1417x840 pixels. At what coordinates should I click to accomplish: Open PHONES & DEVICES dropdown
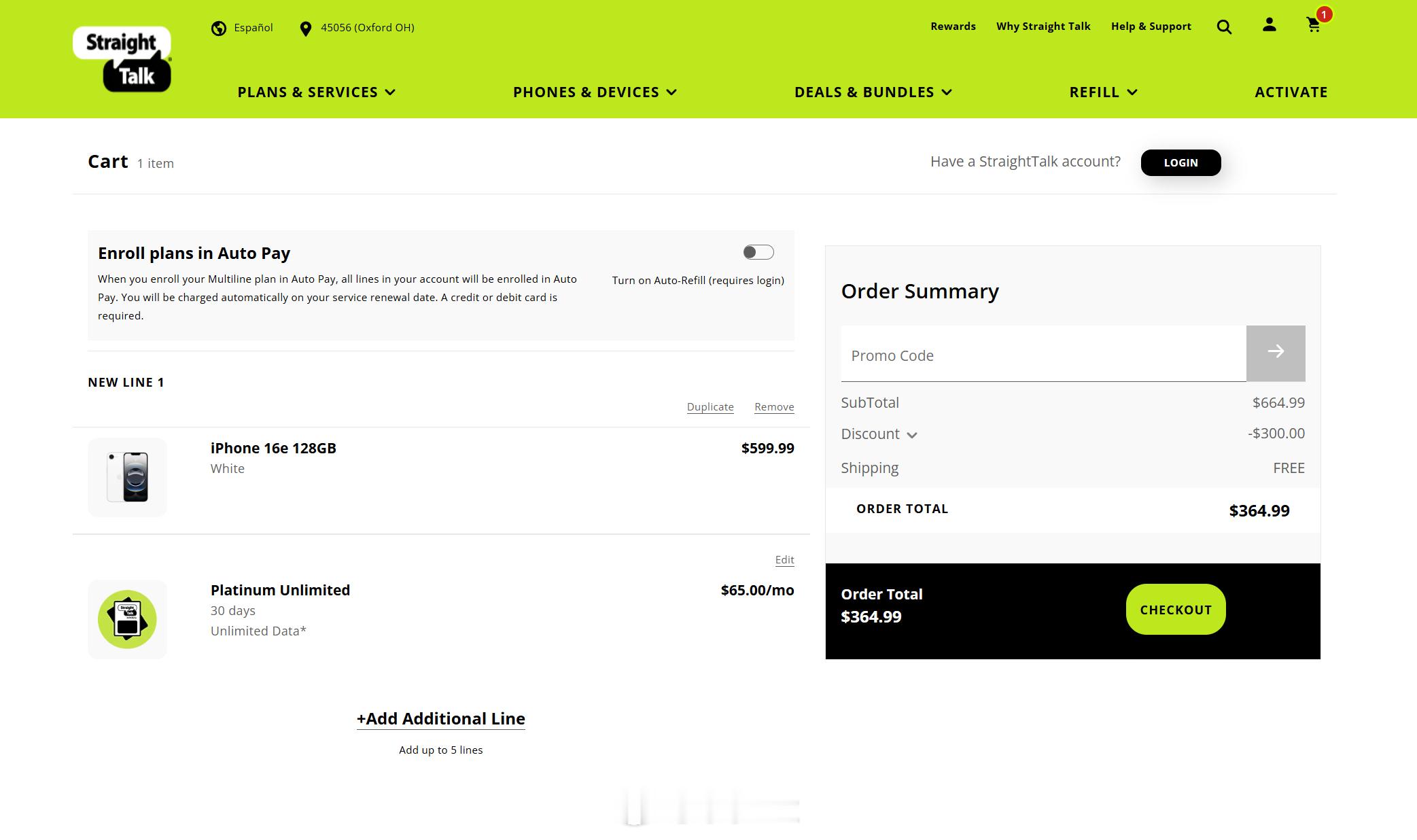click(x=594, y=91)
